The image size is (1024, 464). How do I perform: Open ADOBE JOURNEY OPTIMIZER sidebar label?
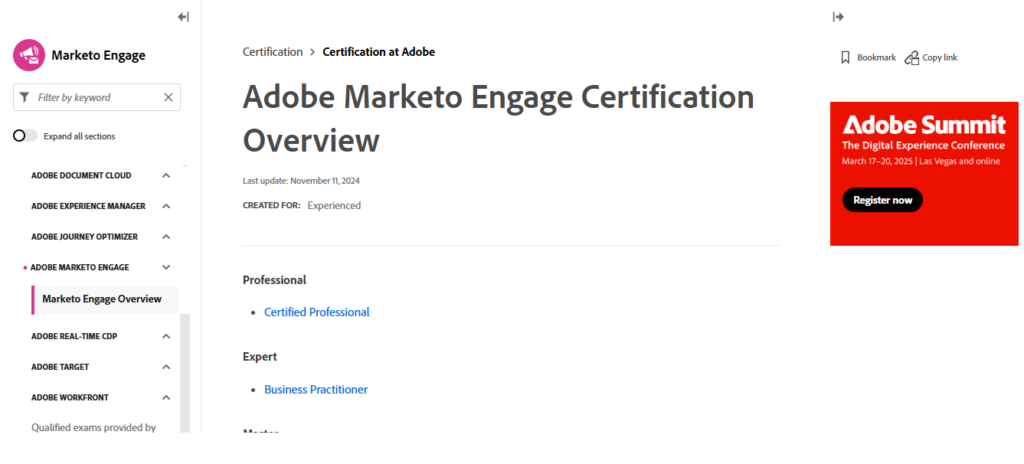[84, 237]
